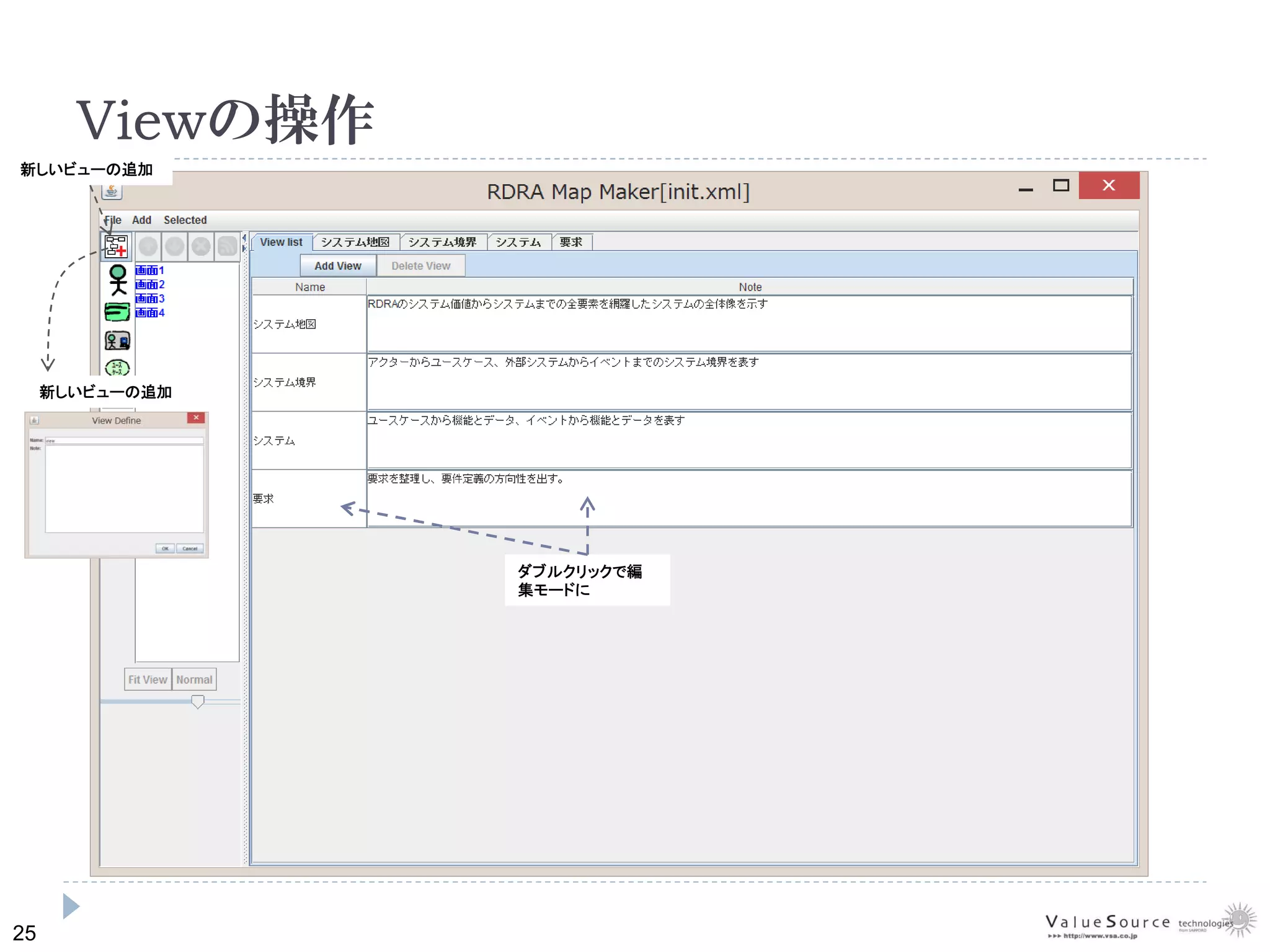Switch to the システム tab

pos(518,242)
